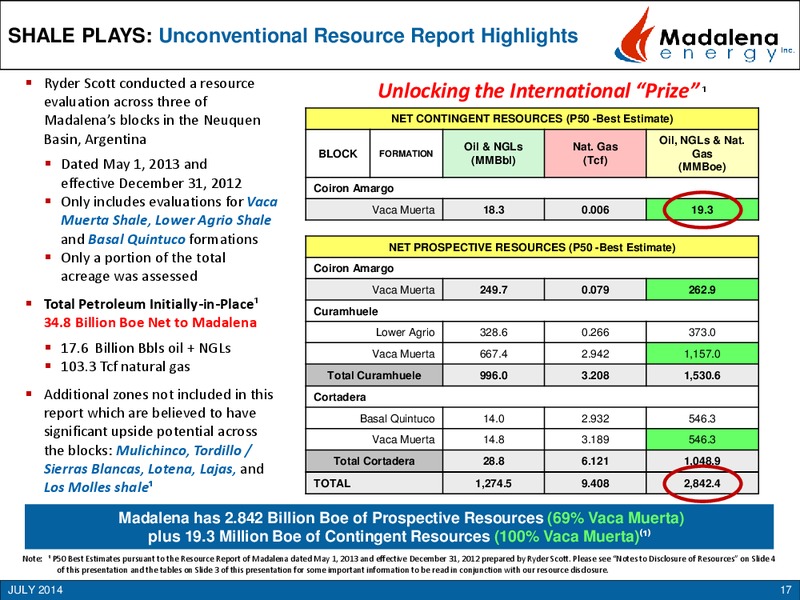Click the 667.4 cell

493,354
